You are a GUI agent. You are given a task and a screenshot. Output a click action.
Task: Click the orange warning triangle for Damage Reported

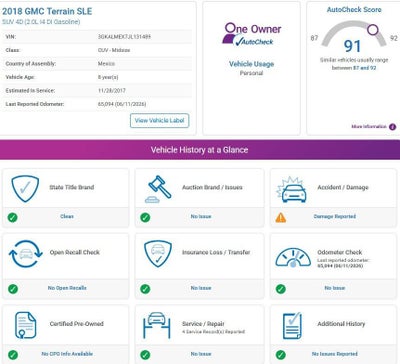tap(281, 218)
